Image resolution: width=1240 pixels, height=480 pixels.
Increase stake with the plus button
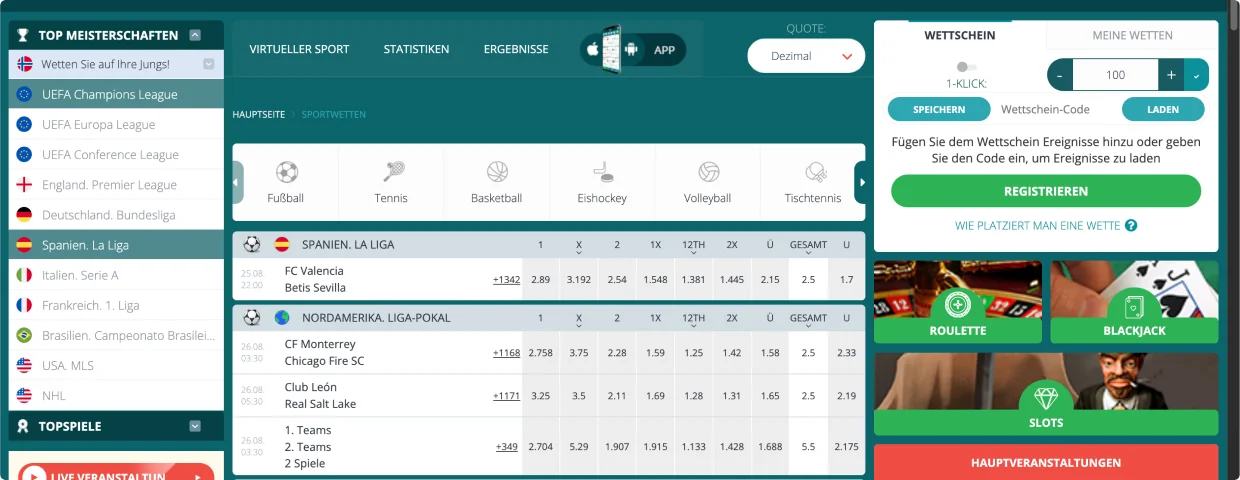1172,75
